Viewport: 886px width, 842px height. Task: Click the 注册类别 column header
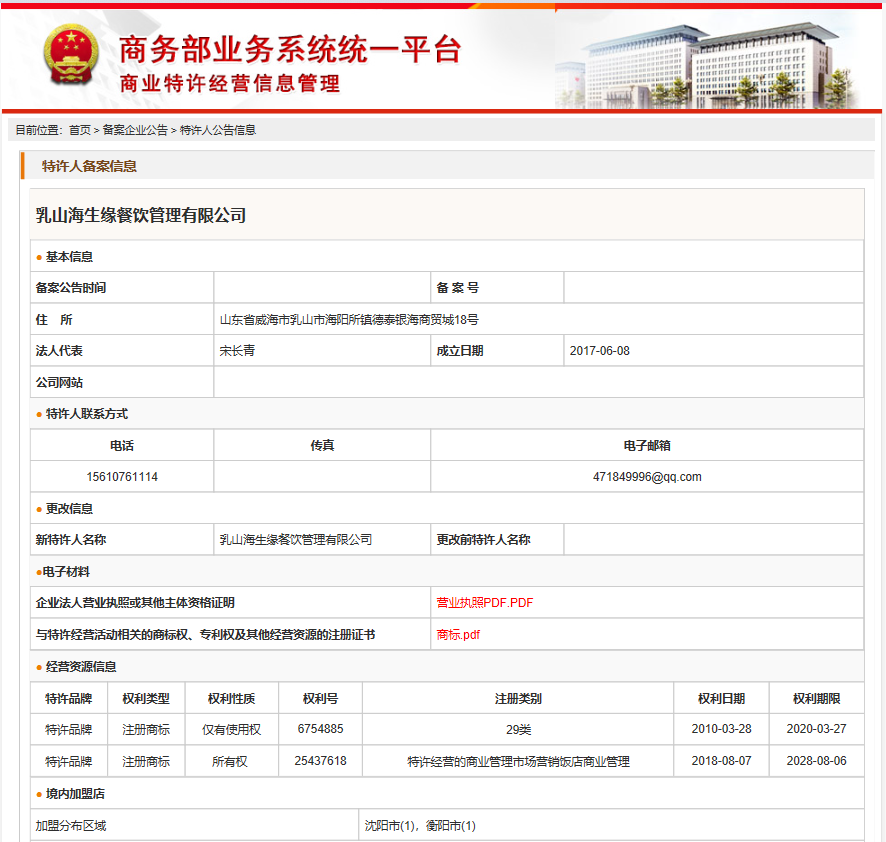tap(518, 699)
